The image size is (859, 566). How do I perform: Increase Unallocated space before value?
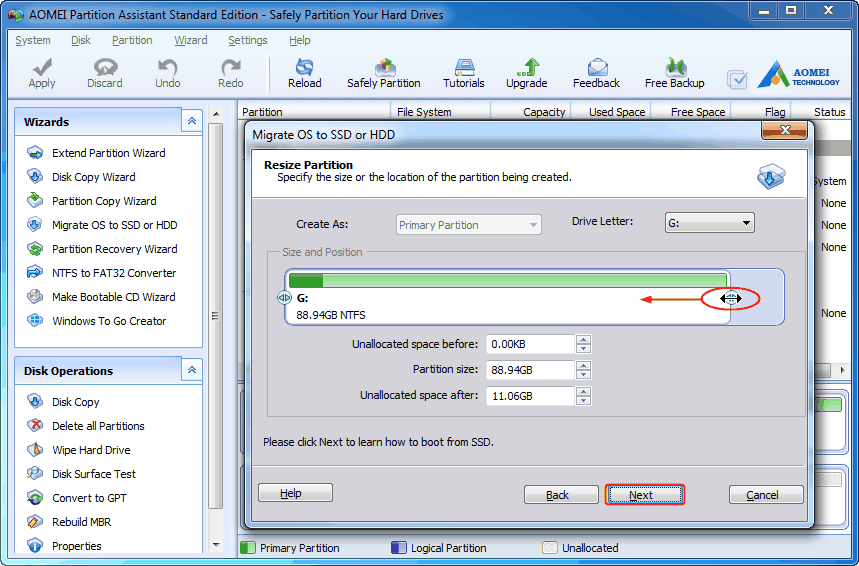[583, 340]
